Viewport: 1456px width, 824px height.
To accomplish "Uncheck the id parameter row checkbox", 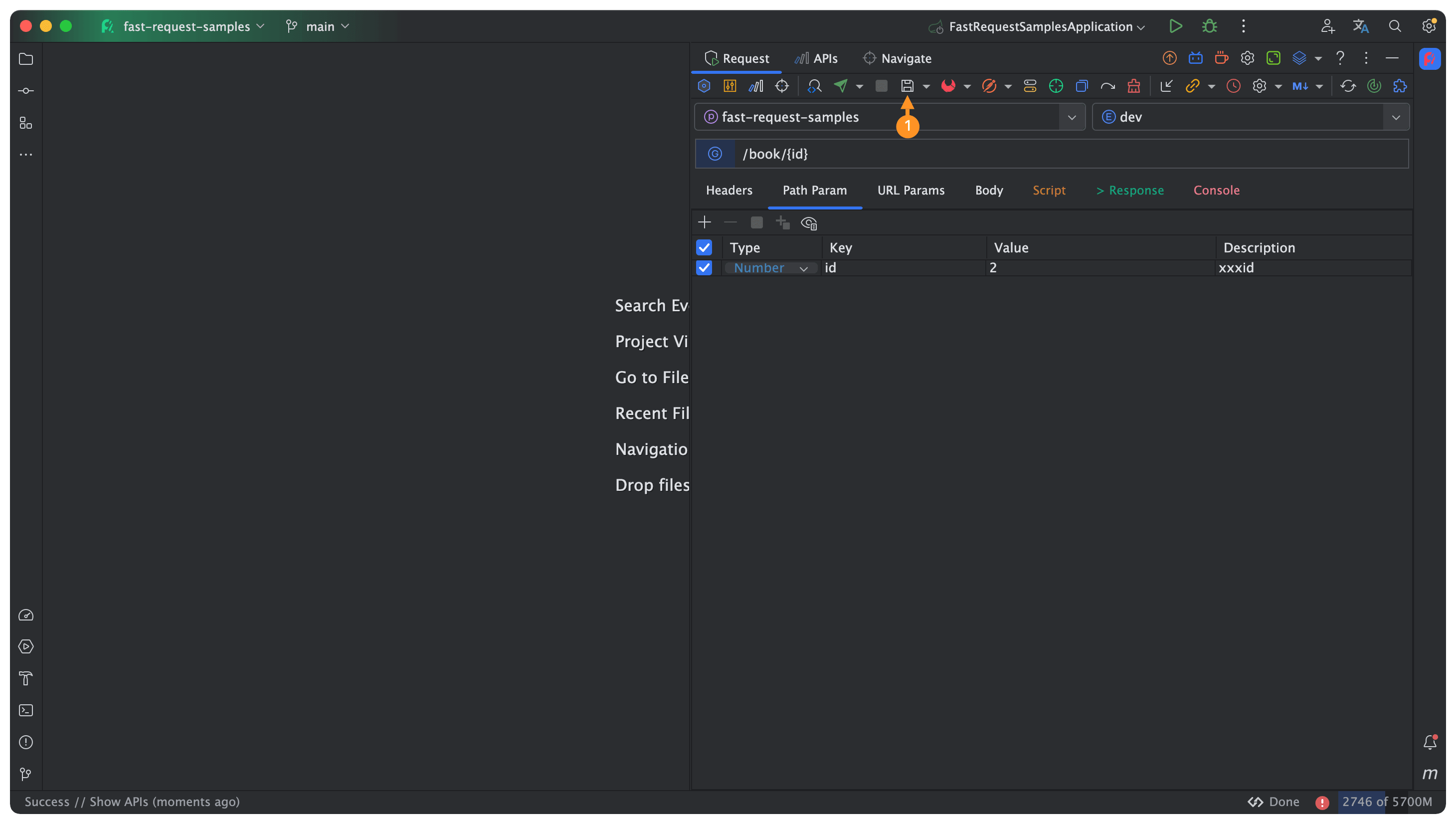I will pyautogui.click(x=704, y=268).
